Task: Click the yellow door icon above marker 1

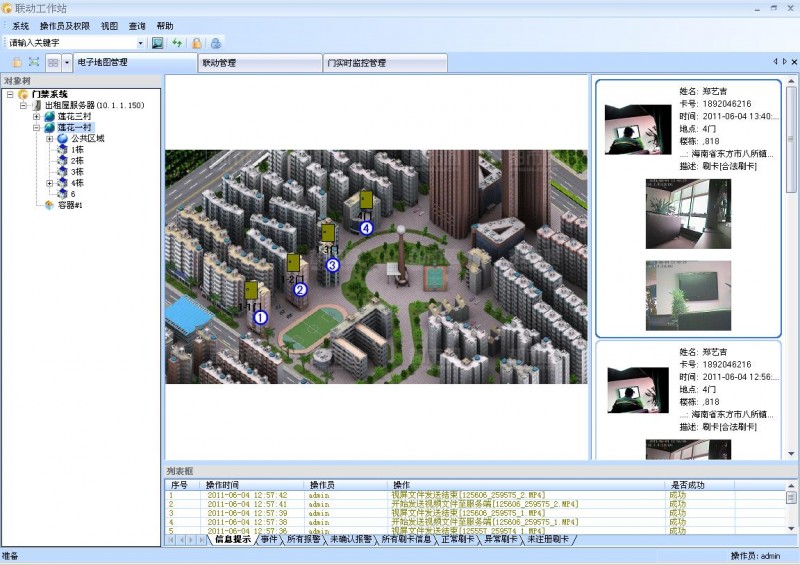Action: pos(251,290)
